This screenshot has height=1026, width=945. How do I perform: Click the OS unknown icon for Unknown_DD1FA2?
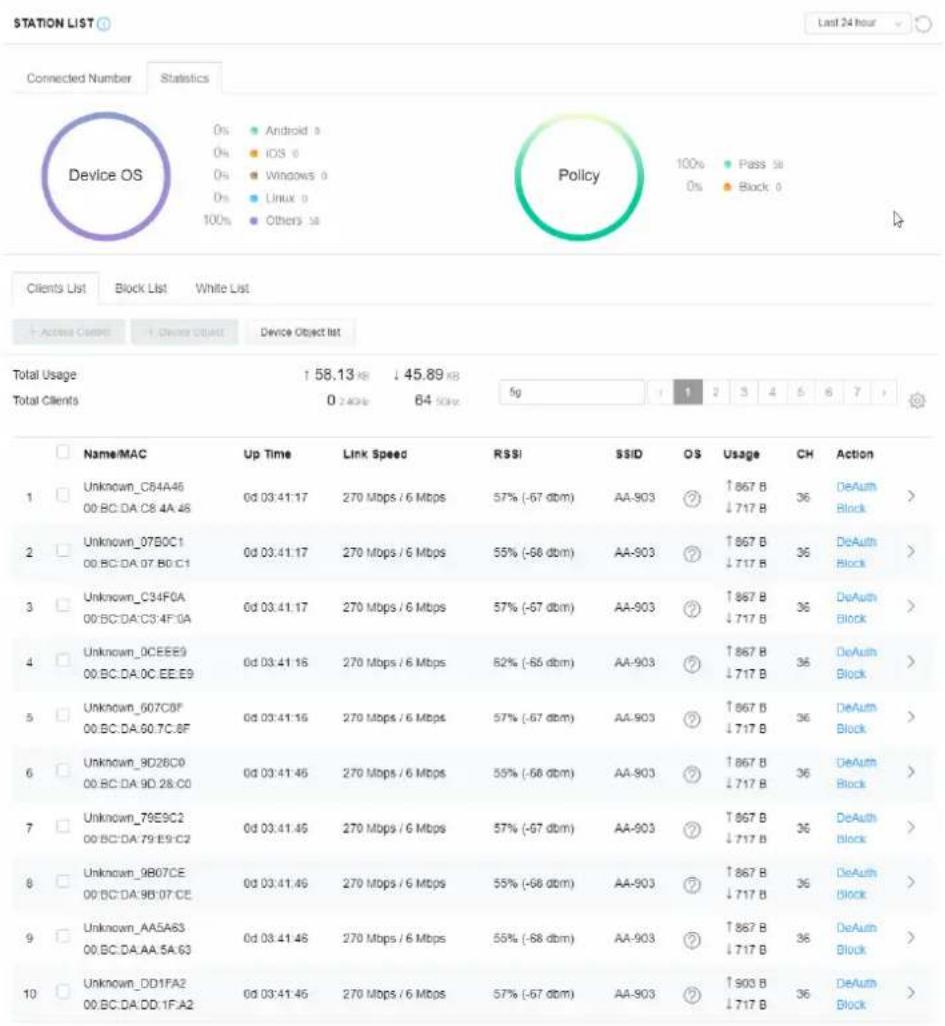(x=692, y=995)
